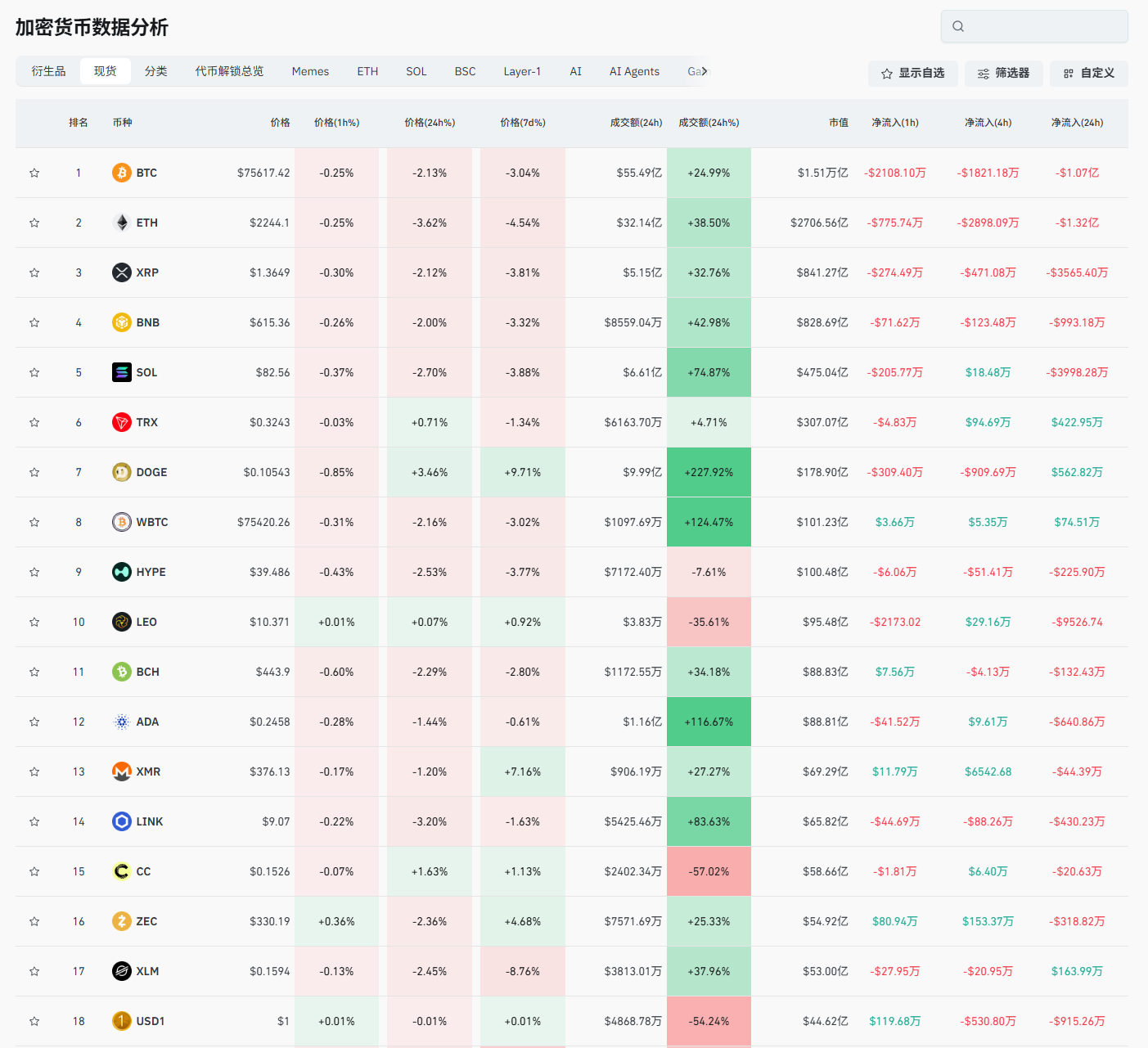Click the Chainlink LINK icon

(122, 821)
